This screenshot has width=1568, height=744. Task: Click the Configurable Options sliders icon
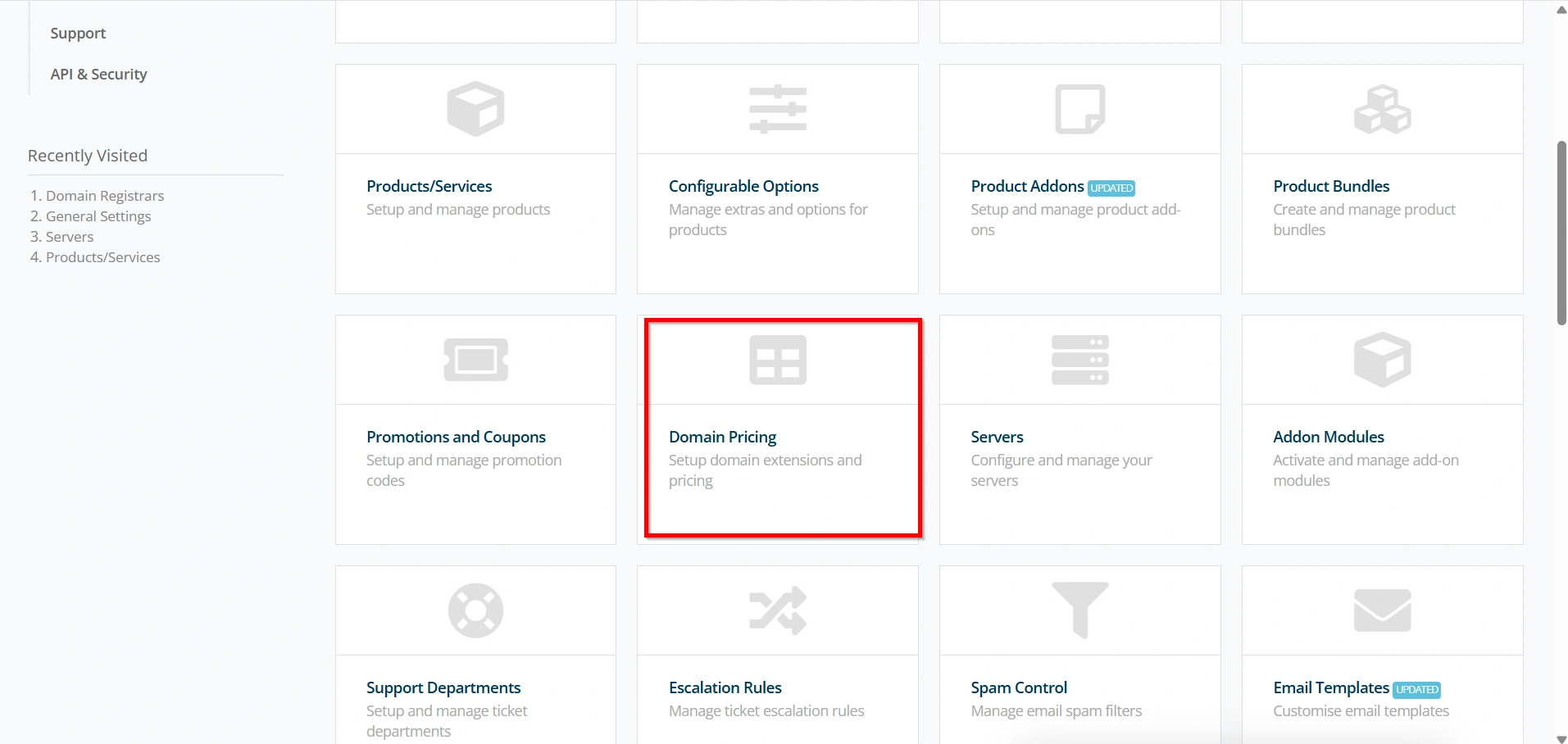click(778, 109)
